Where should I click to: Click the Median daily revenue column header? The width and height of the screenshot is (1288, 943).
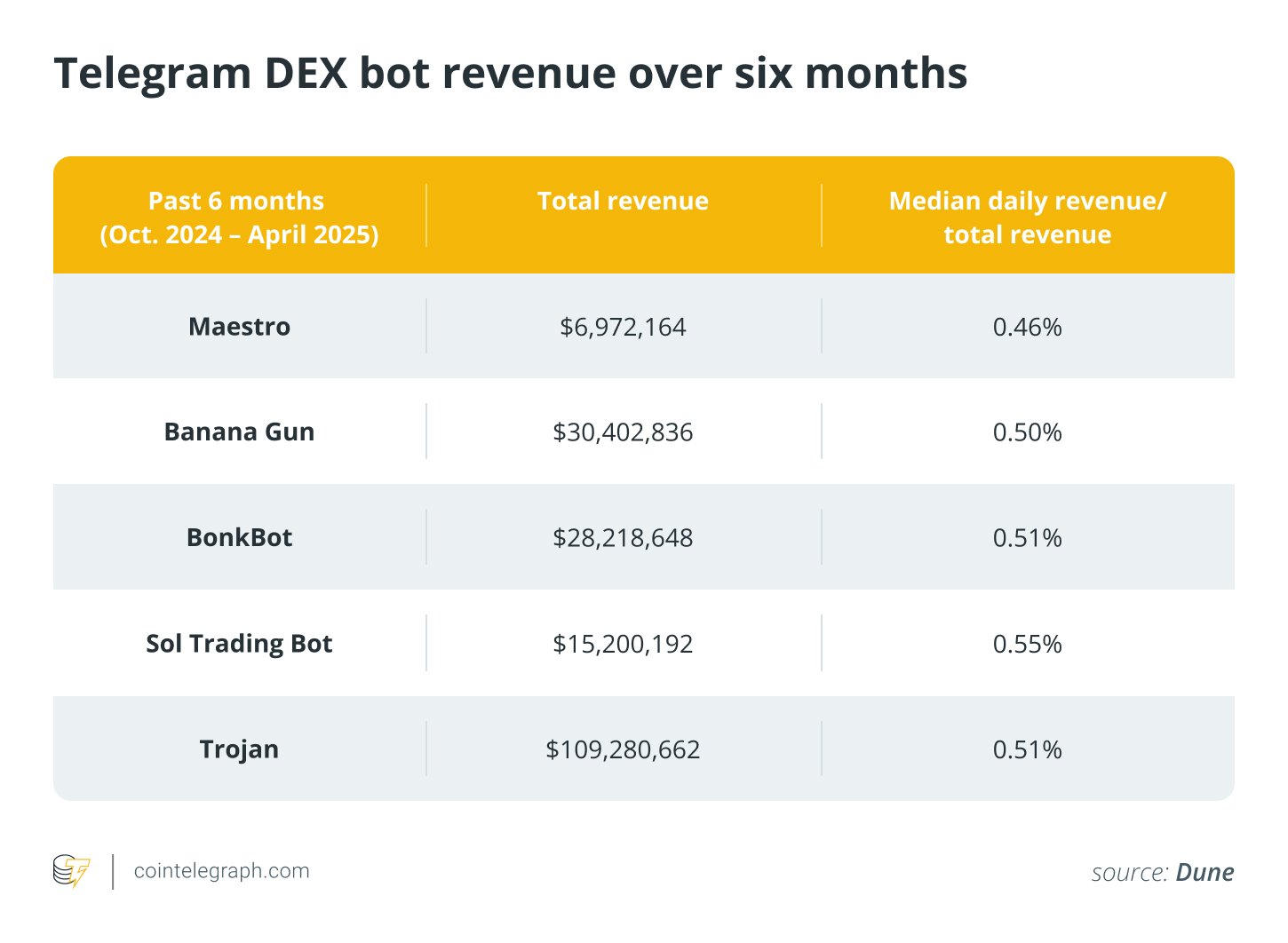[1027, 218]
